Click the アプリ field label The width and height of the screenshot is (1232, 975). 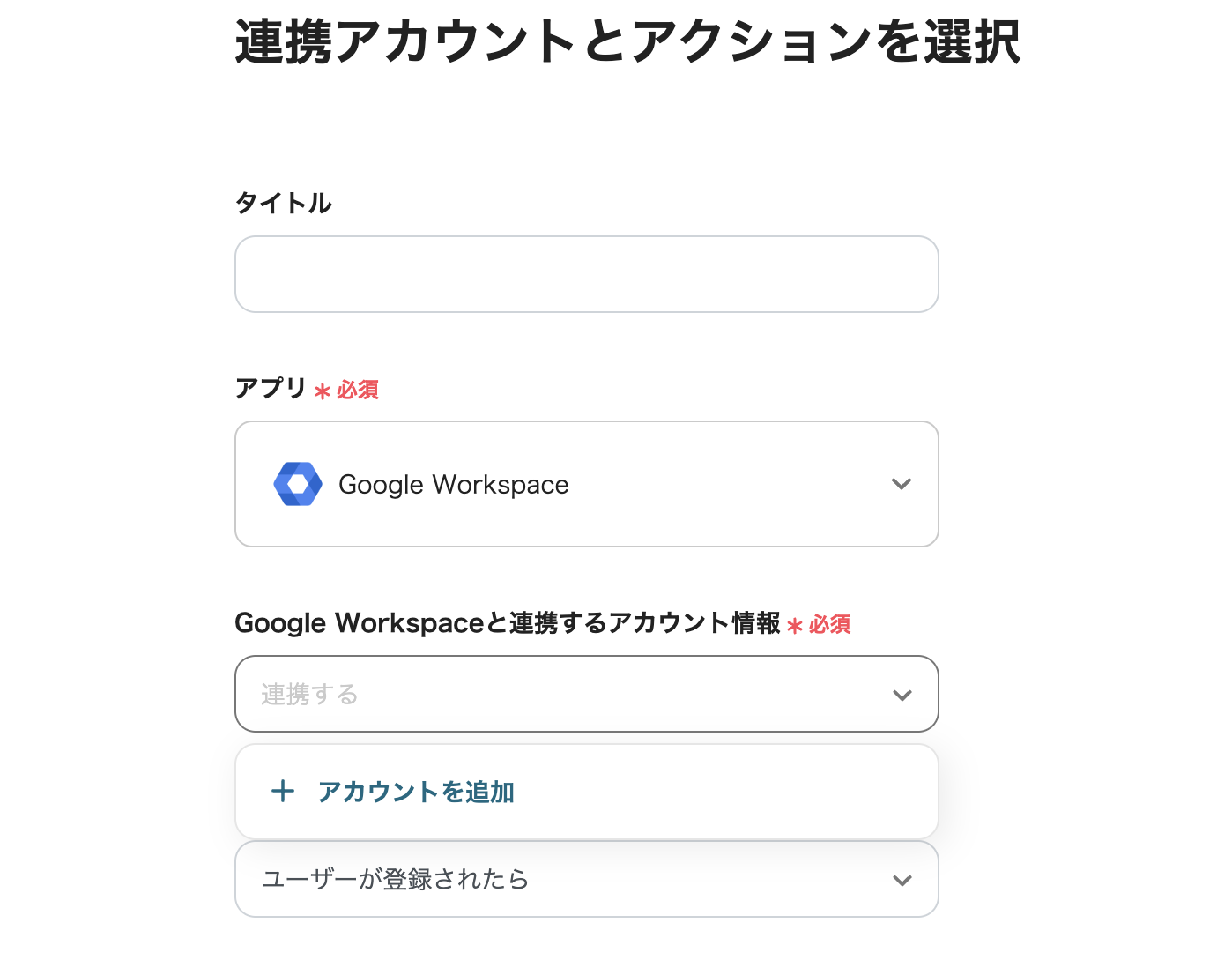[271, 388]
